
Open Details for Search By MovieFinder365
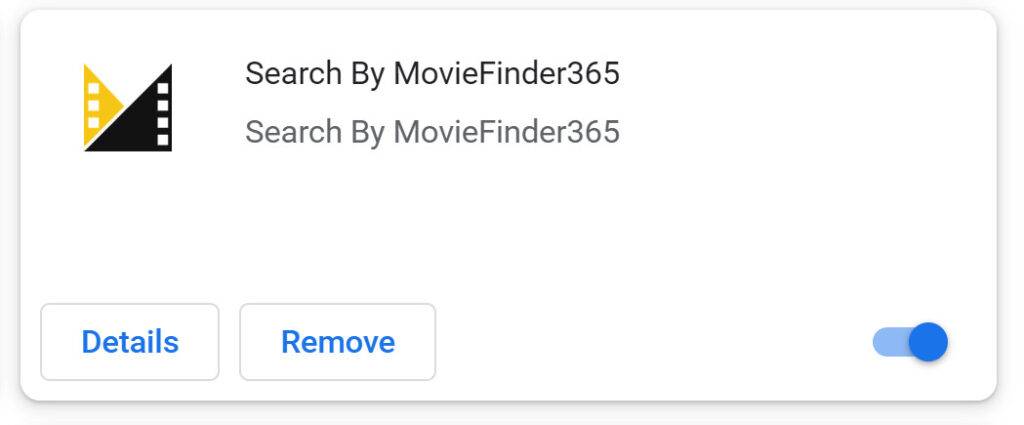tap(130, 342)
